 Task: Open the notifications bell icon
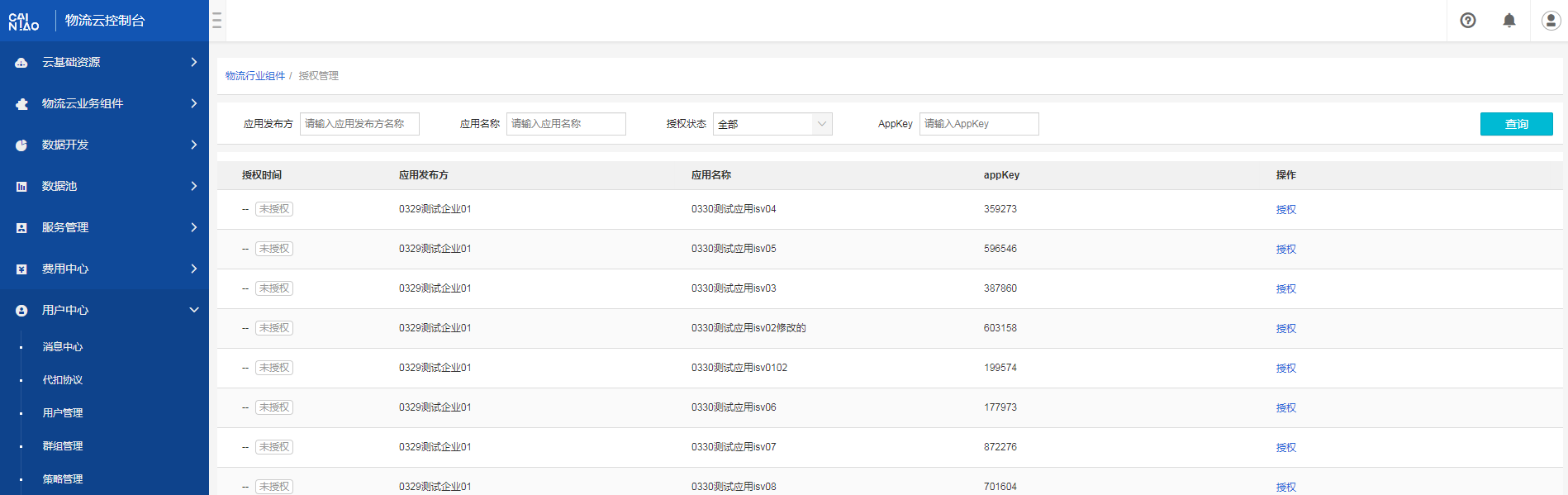[x=1509, y=21]
